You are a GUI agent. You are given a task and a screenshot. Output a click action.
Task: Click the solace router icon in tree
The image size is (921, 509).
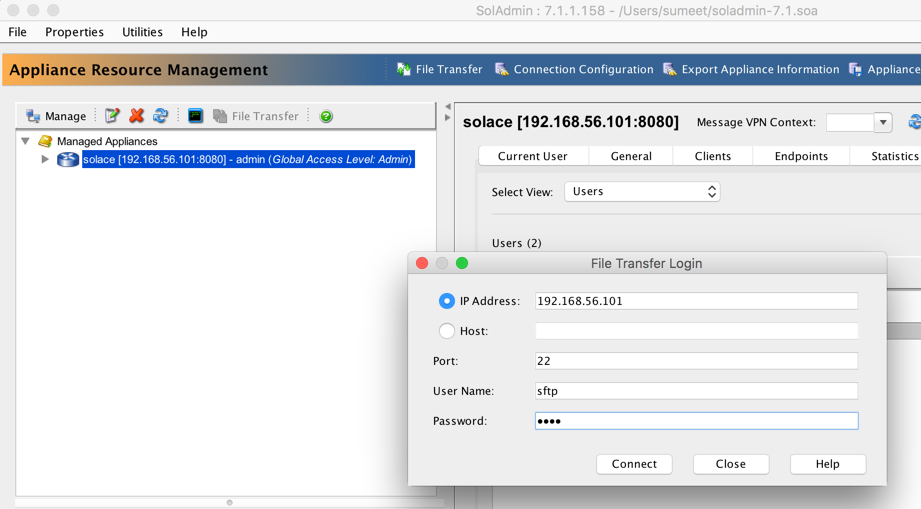pyautogui.click(x=68, y=159)
